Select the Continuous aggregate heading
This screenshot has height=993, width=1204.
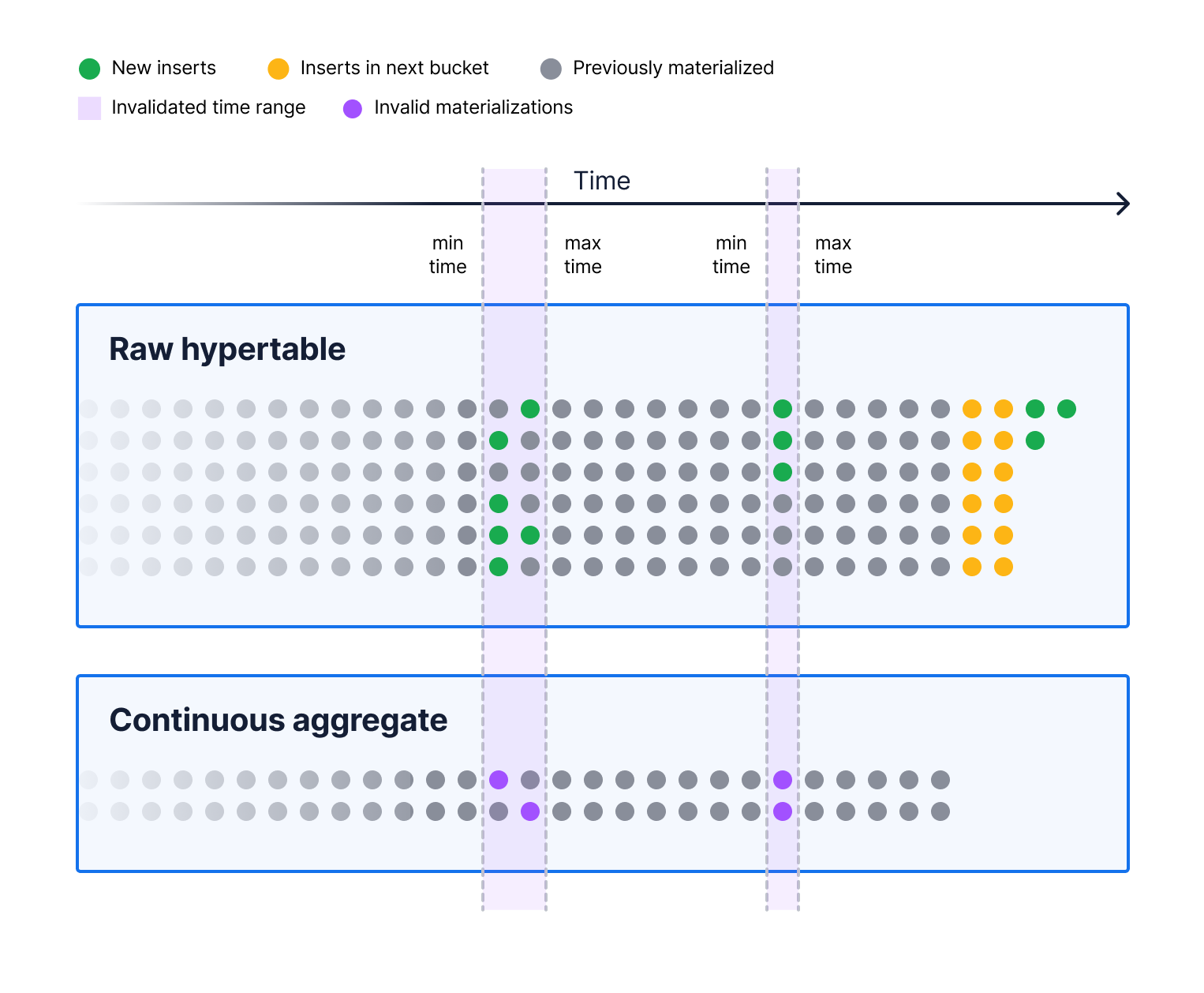tap(279, 720)
